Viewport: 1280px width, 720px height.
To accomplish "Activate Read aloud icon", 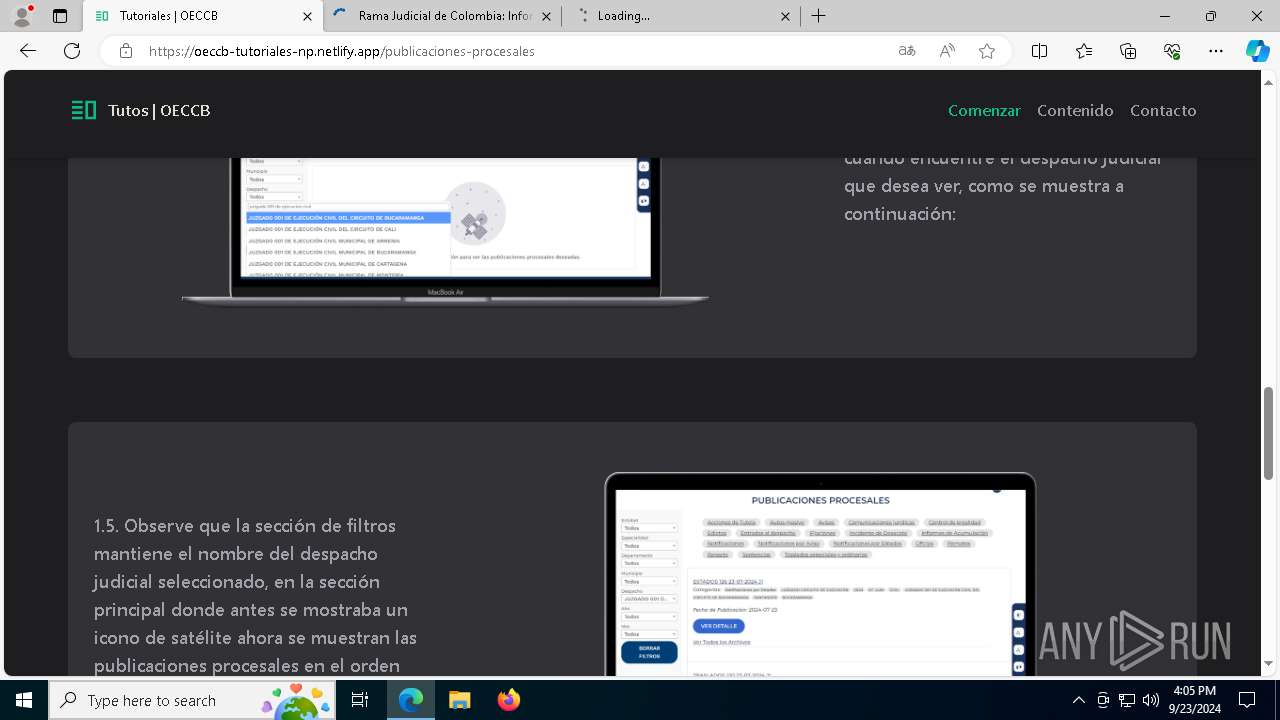I will pyautogui.click(x=947, y=51).
